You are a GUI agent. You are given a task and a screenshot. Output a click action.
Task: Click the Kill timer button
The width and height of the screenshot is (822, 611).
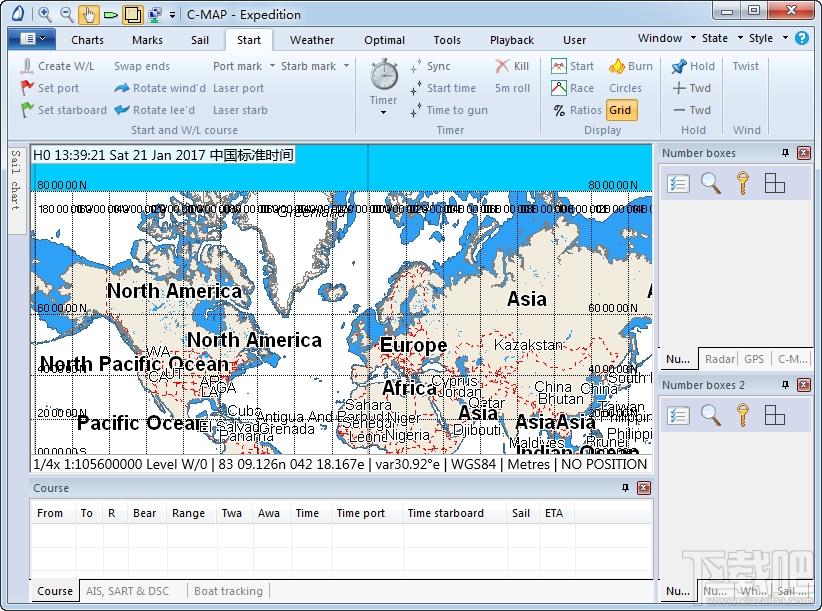pyautogui.click(x=512, y=66)
